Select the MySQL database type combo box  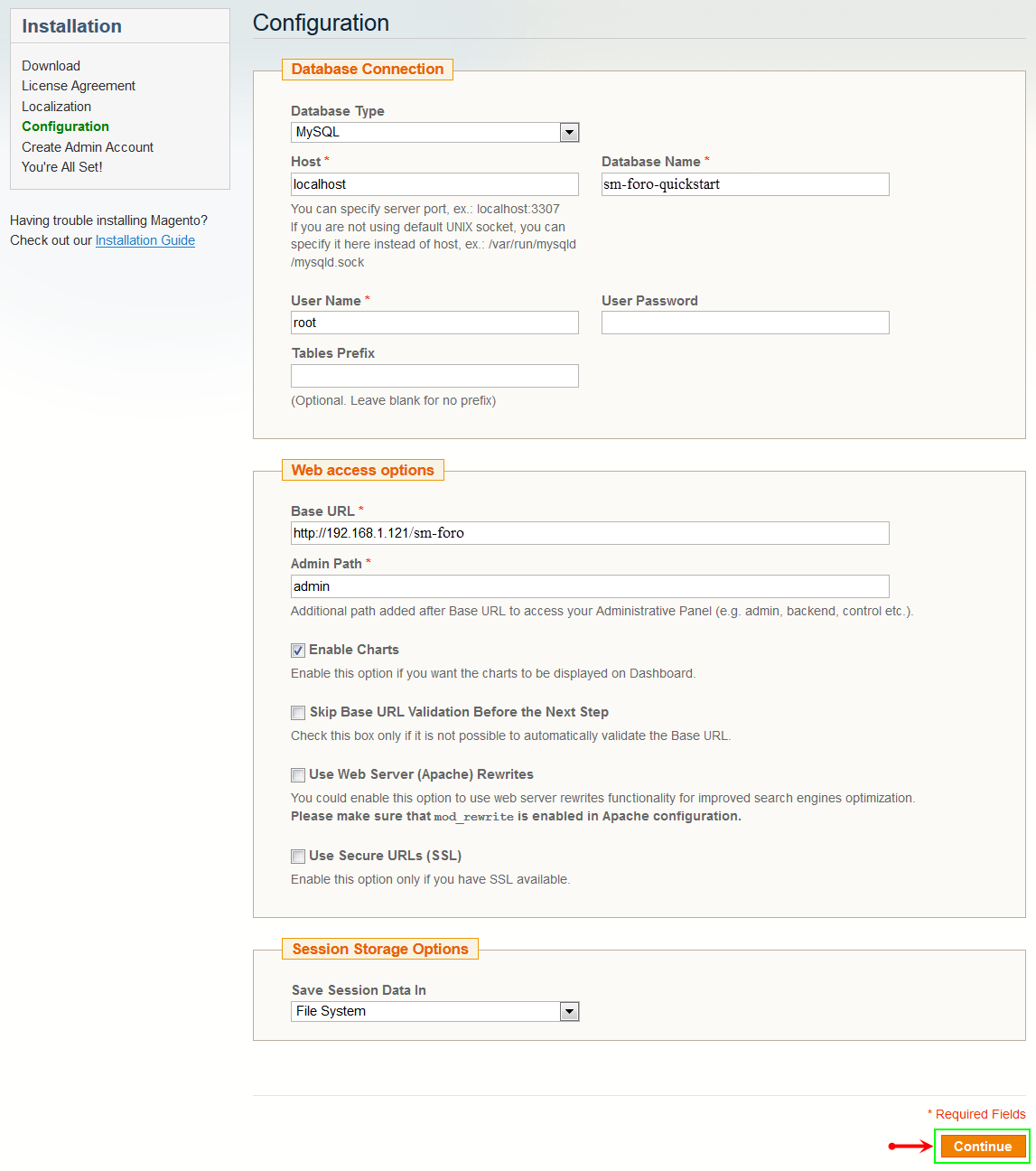click(434, 133)
